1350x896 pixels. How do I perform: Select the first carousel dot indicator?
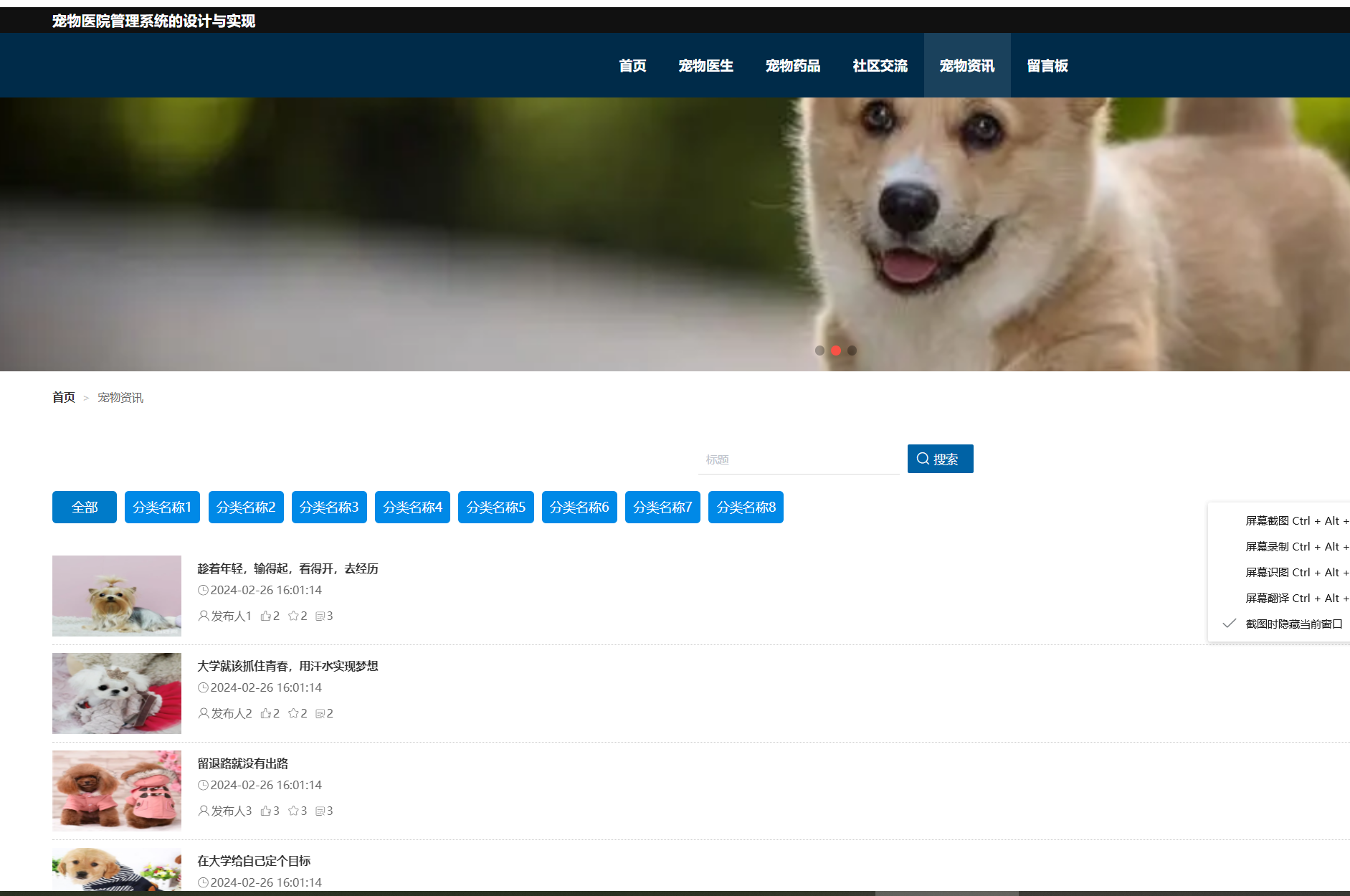[x=819, y=351]
